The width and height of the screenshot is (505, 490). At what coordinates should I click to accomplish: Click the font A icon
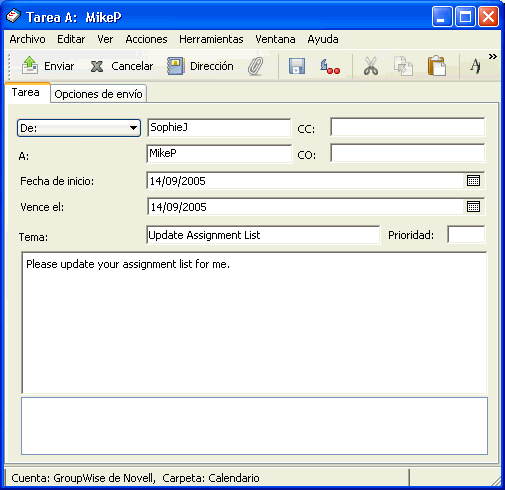[x=476, y=66]
